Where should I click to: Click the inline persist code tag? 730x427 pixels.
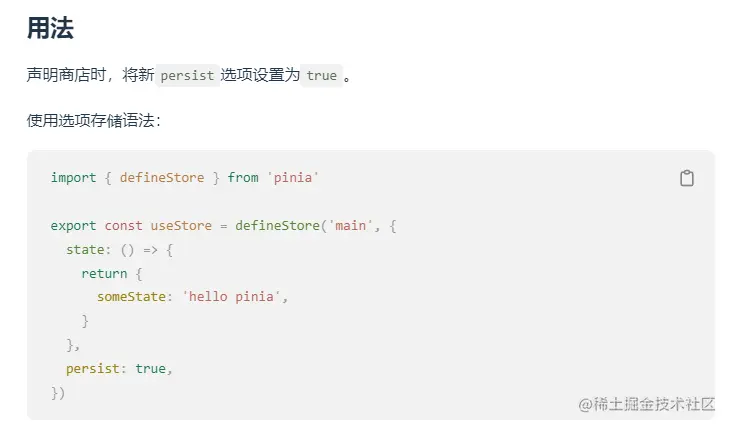189,76
